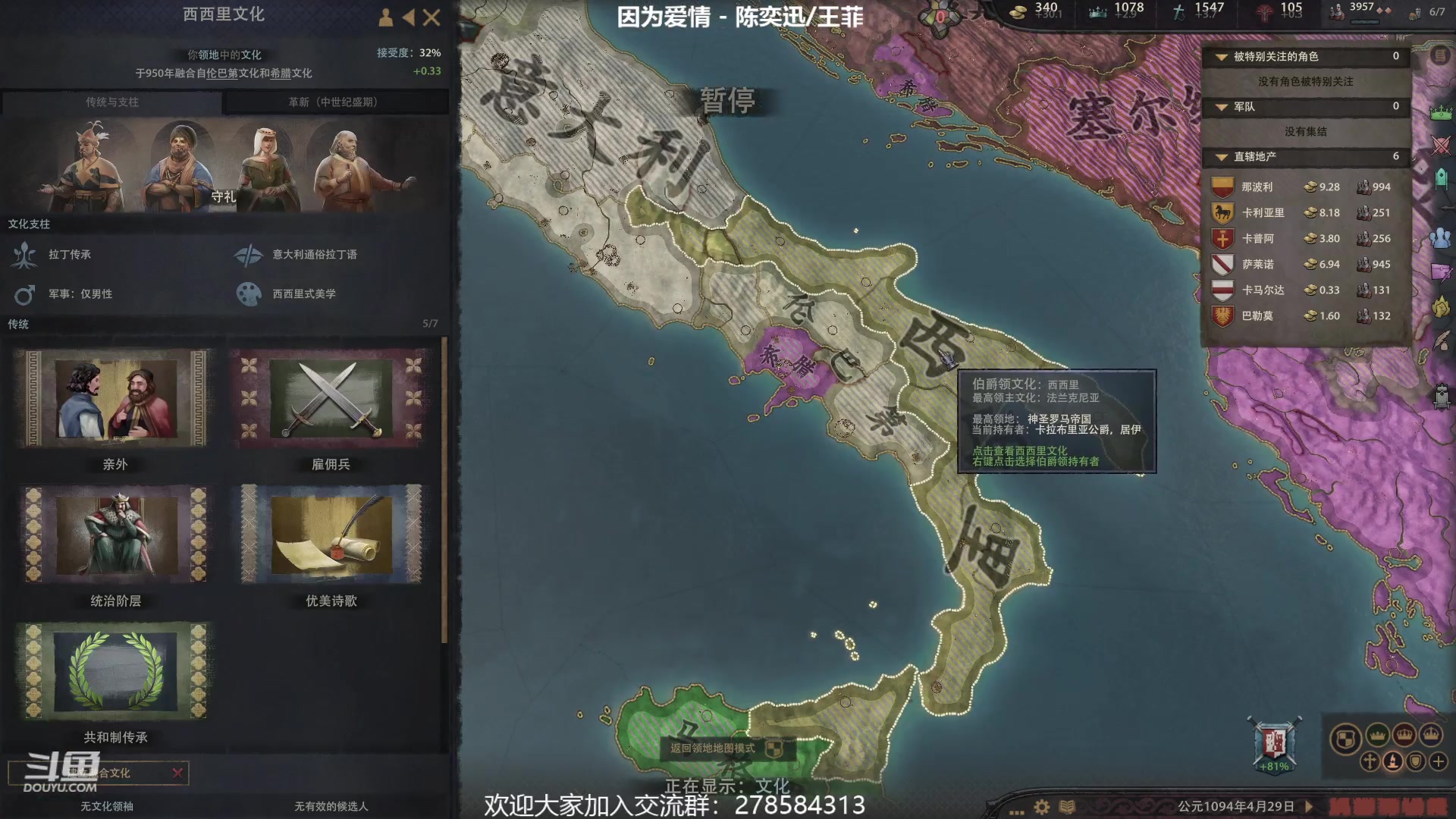Viewport: 1456px width, 819px height.
Task: Open the game settings gear icon
Action: (1042, 807)
